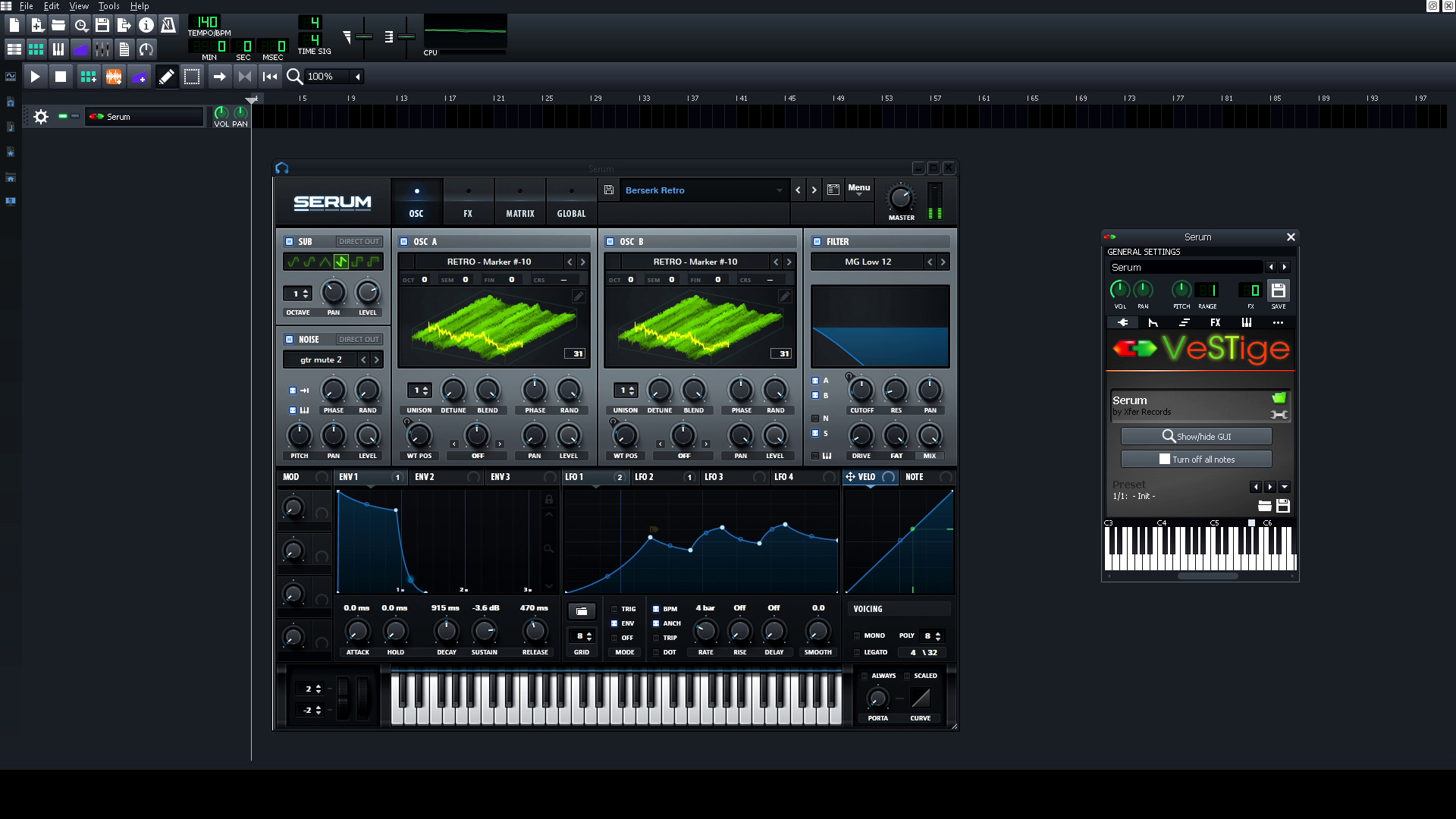Click Turn off all notes button
The image size is (1456, 819).
(1197, 459)
